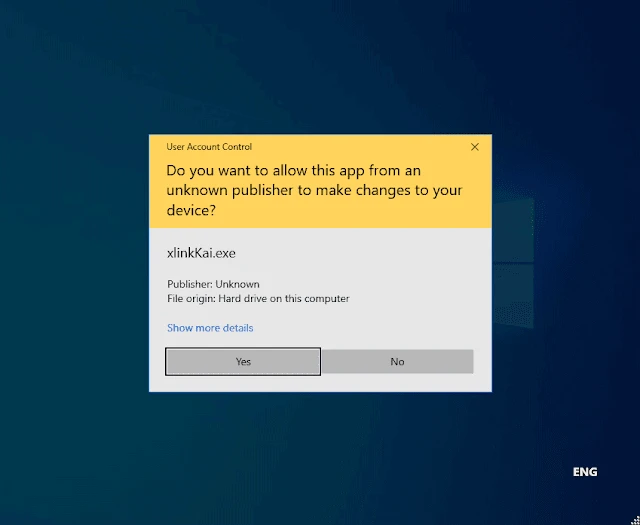Click the accessibility icon at bottom-right corner
Image resolution: width=640 pixels, height=525 pixels.
[635, 521]
